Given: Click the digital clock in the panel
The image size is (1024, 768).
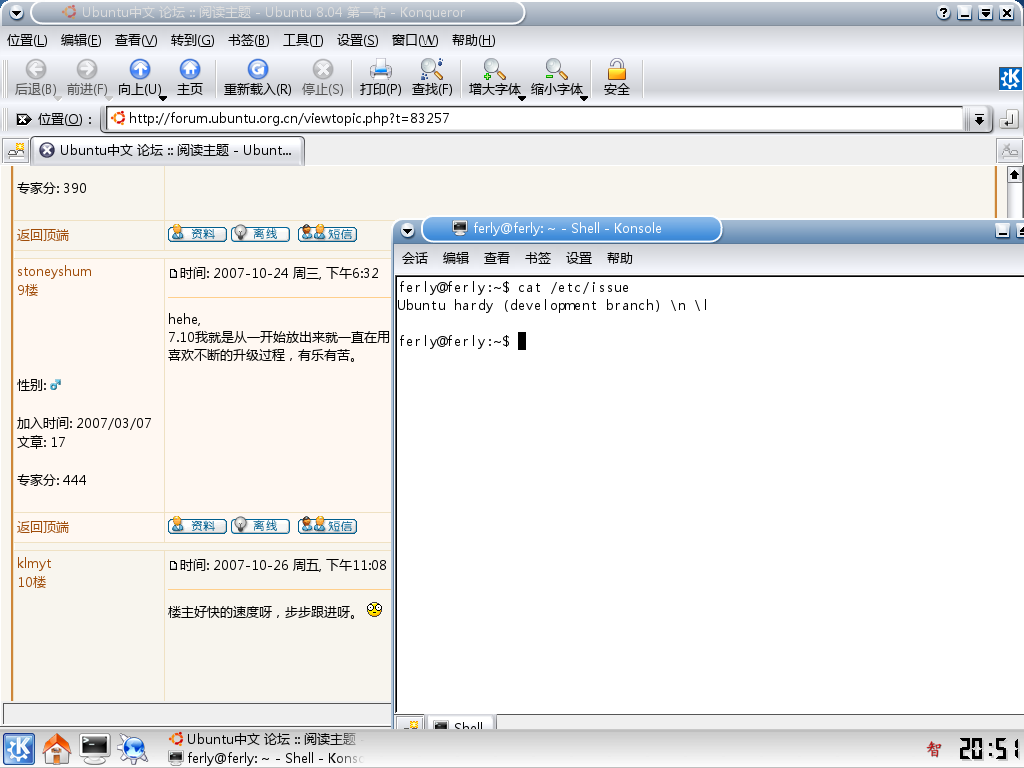Looking at the screenshot, I should pos(989,748).
